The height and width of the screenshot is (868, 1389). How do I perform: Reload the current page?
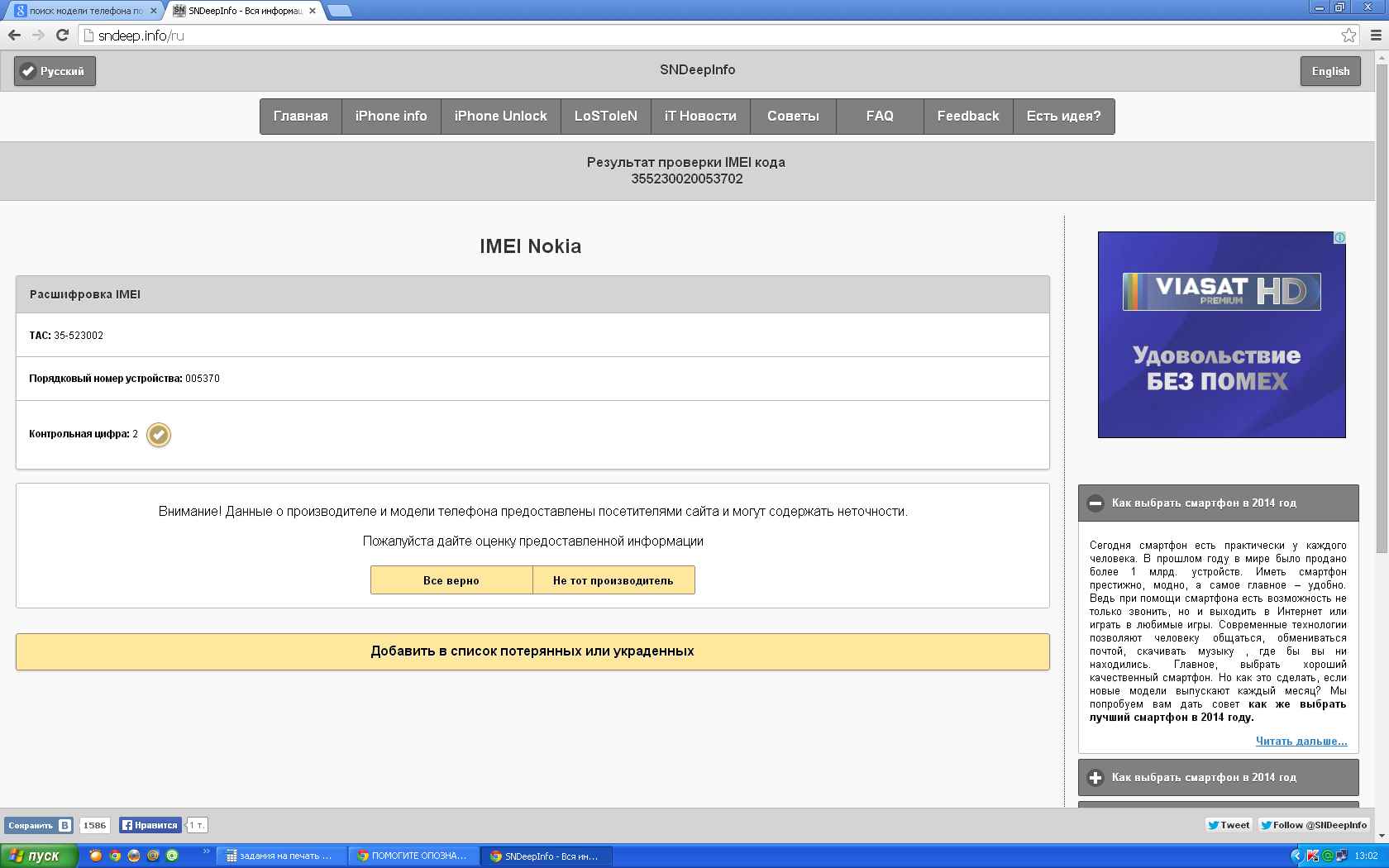(x=62, y=35)
